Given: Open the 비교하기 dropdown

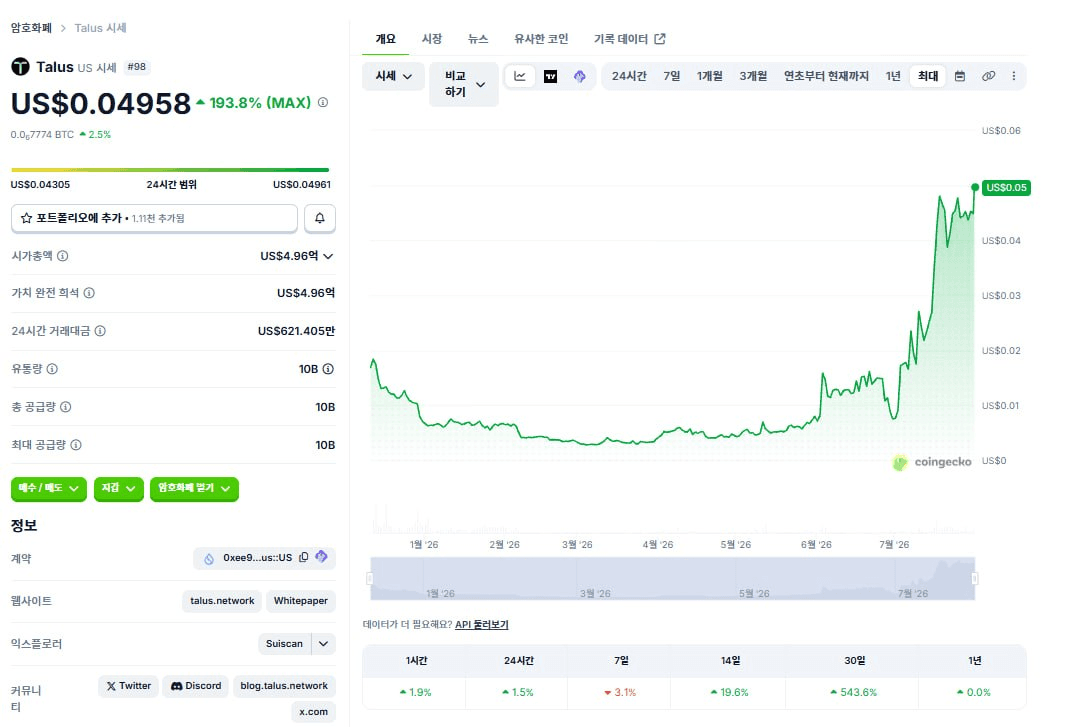Looking at the screenshot, I should (x=464, y=84).
